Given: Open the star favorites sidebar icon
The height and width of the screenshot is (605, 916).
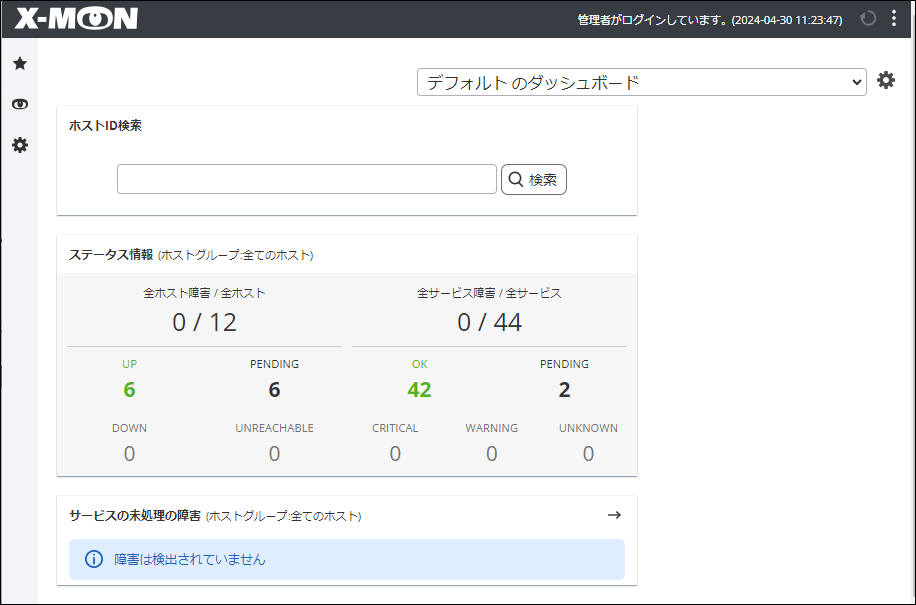Looking at the screenshot, I should pyautogui.click(x=20, y=64).
